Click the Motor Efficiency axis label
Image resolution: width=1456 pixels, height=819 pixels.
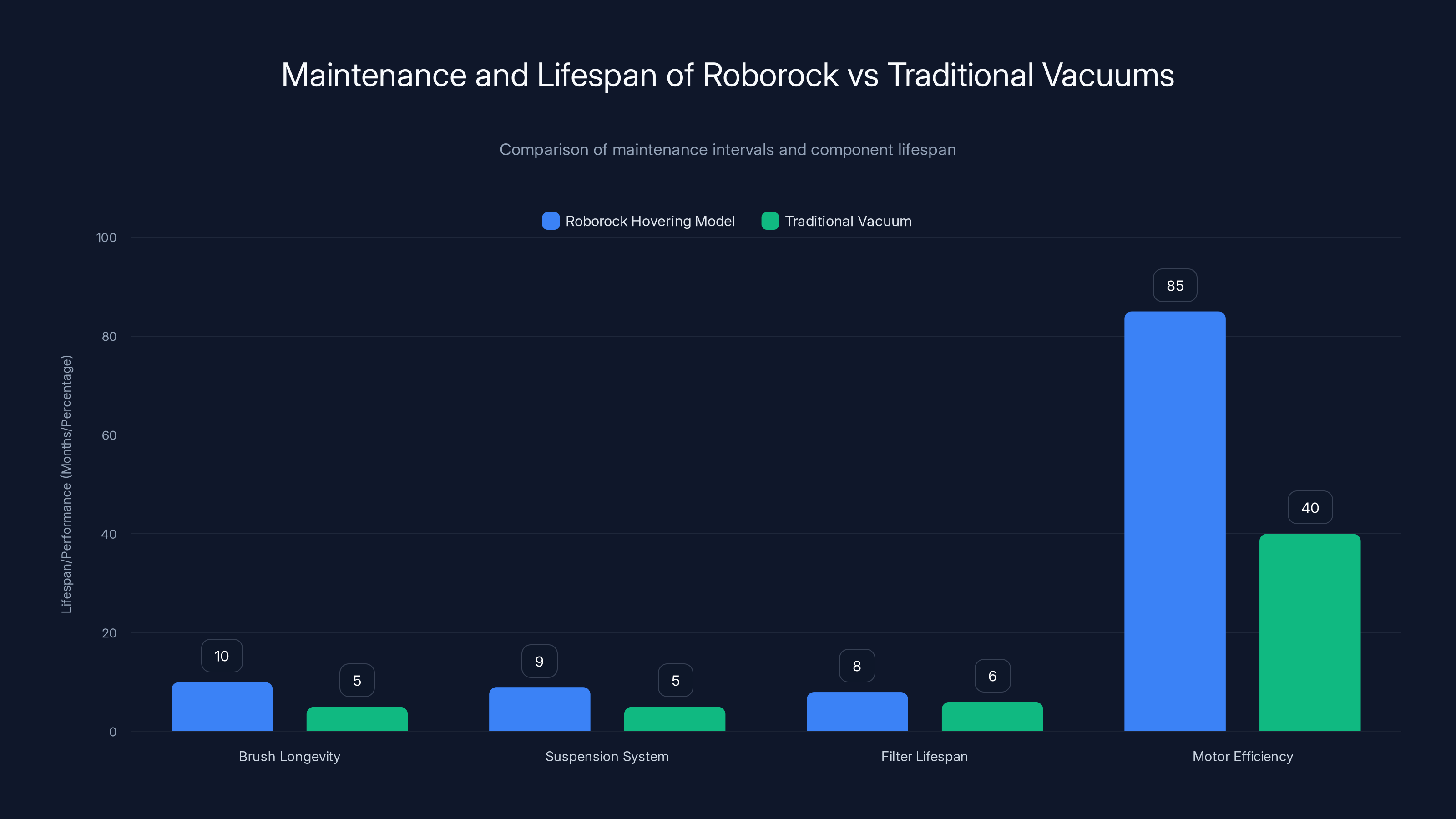point(1242,756)
